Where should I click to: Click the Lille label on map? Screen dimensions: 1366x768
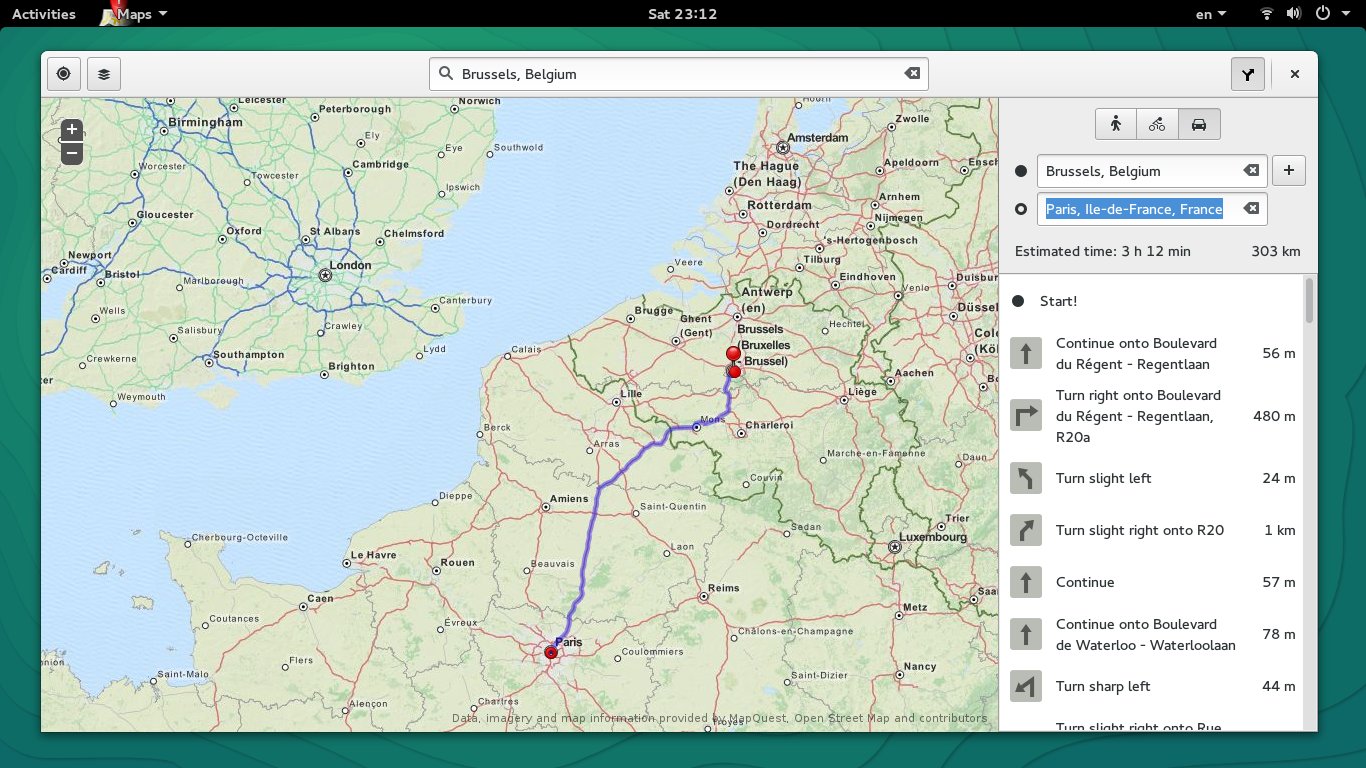point(631,394)
